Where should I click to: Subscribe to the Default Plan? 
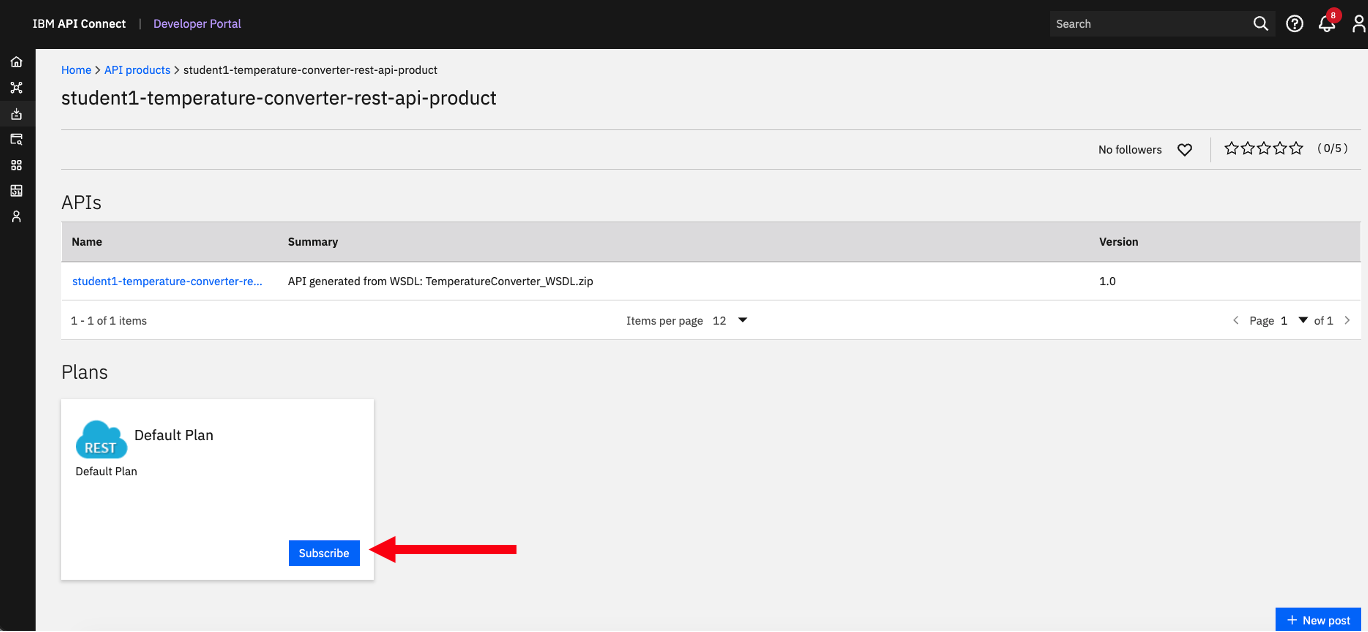[324, 553]
